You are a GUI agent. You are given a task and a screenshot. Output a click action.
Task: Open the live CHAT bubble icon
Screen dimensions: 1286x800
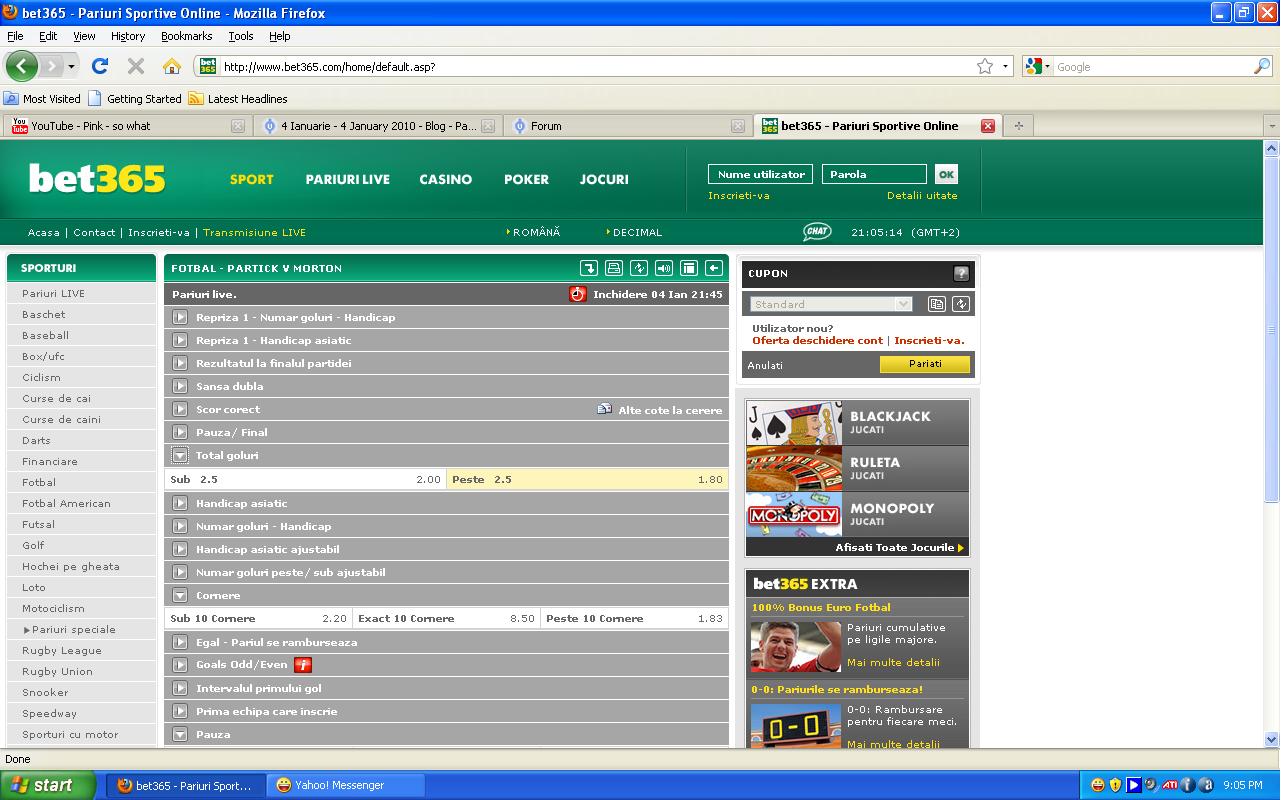817,232
